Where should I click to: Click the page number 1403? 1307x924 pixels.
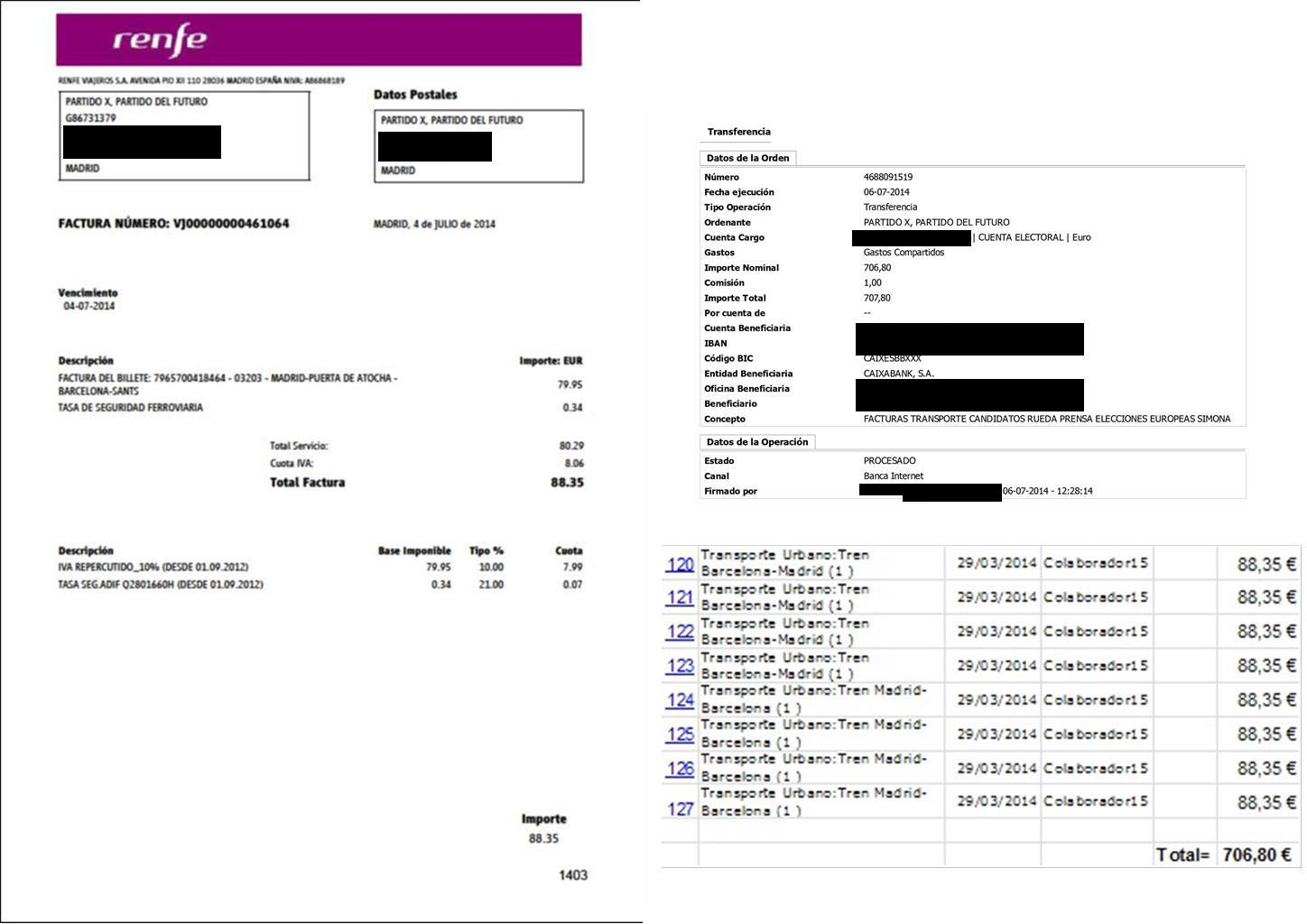573,875
